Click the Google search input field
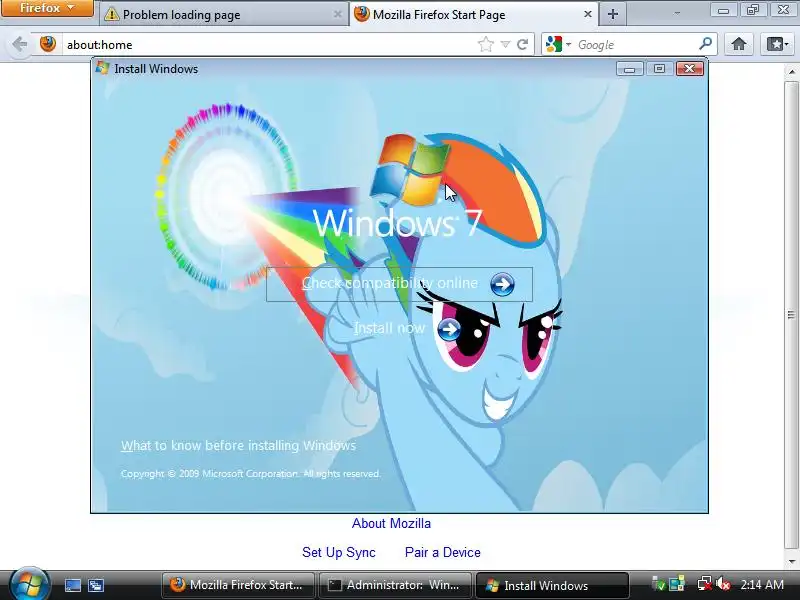Image resolution: width=800 pixels, height=600 pixels. [635, 45]
